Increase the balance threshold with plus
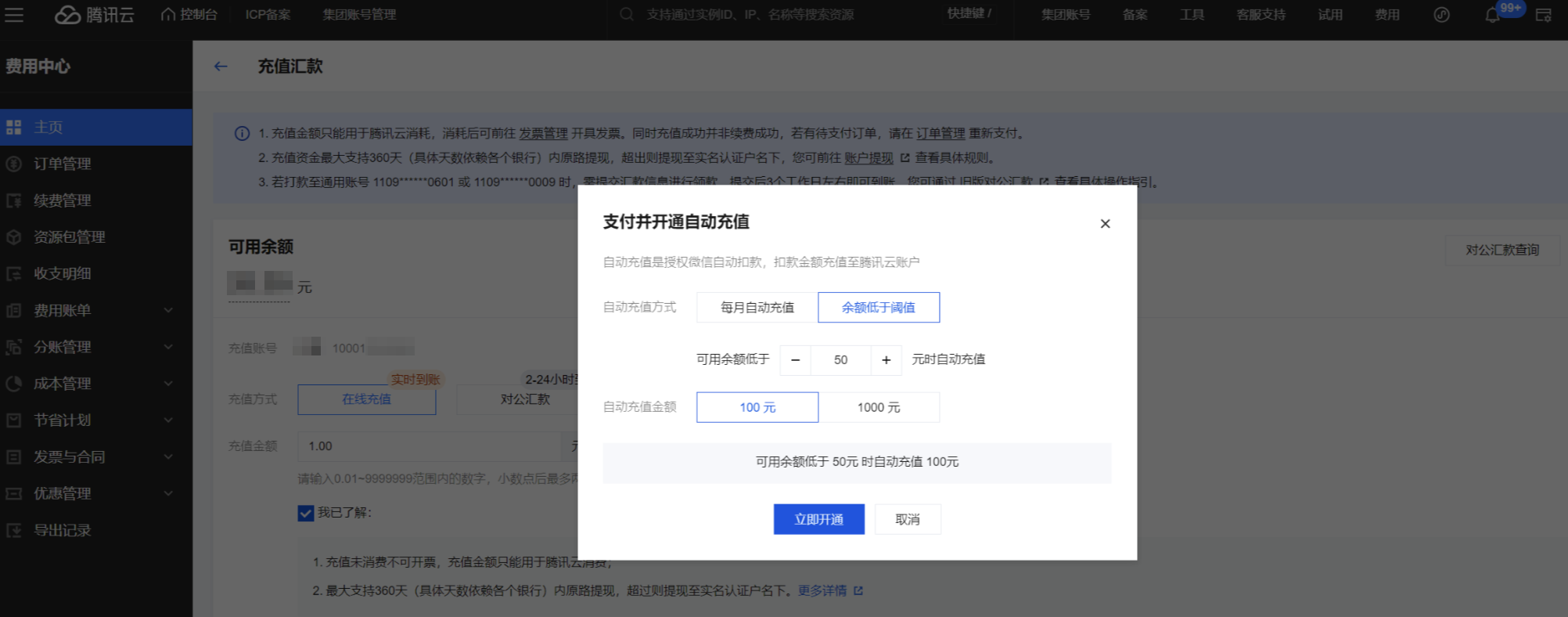The height and width of the screenshot is (617, 1568). pos(886,360)
